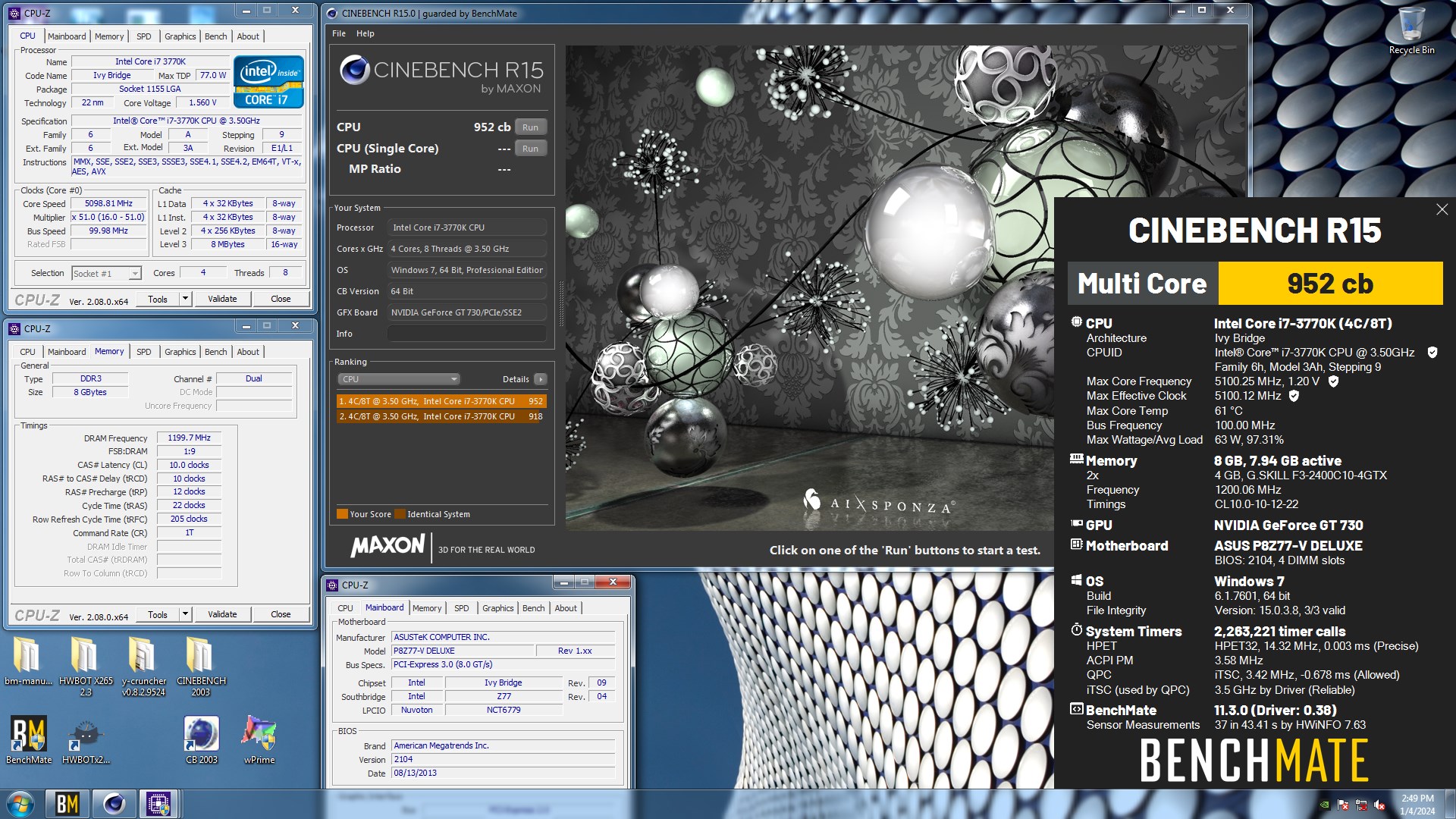
Task: Open Graphics tab in Memory CPU-Z window
Action: coord(180,352)
